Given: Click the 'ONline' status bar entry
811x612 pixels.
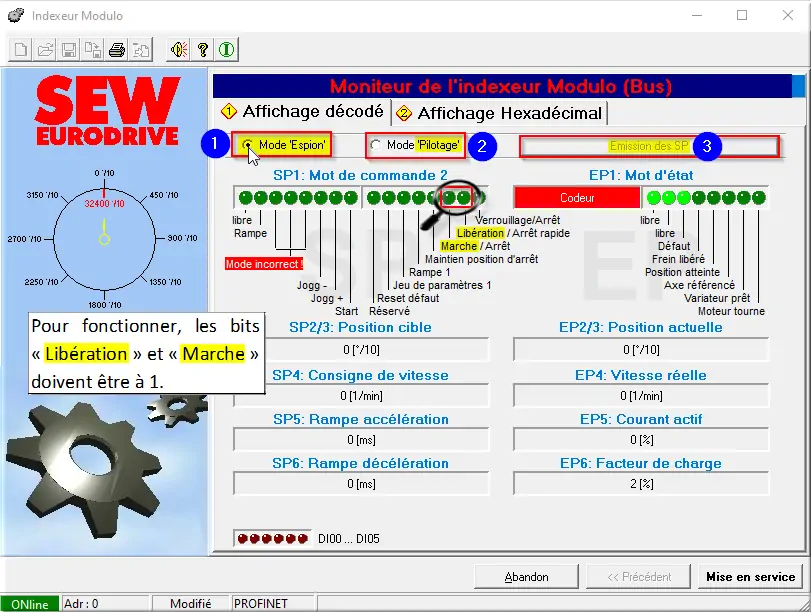Looking at the screenshot, I should pyautogui.click(x=29, y=604).
